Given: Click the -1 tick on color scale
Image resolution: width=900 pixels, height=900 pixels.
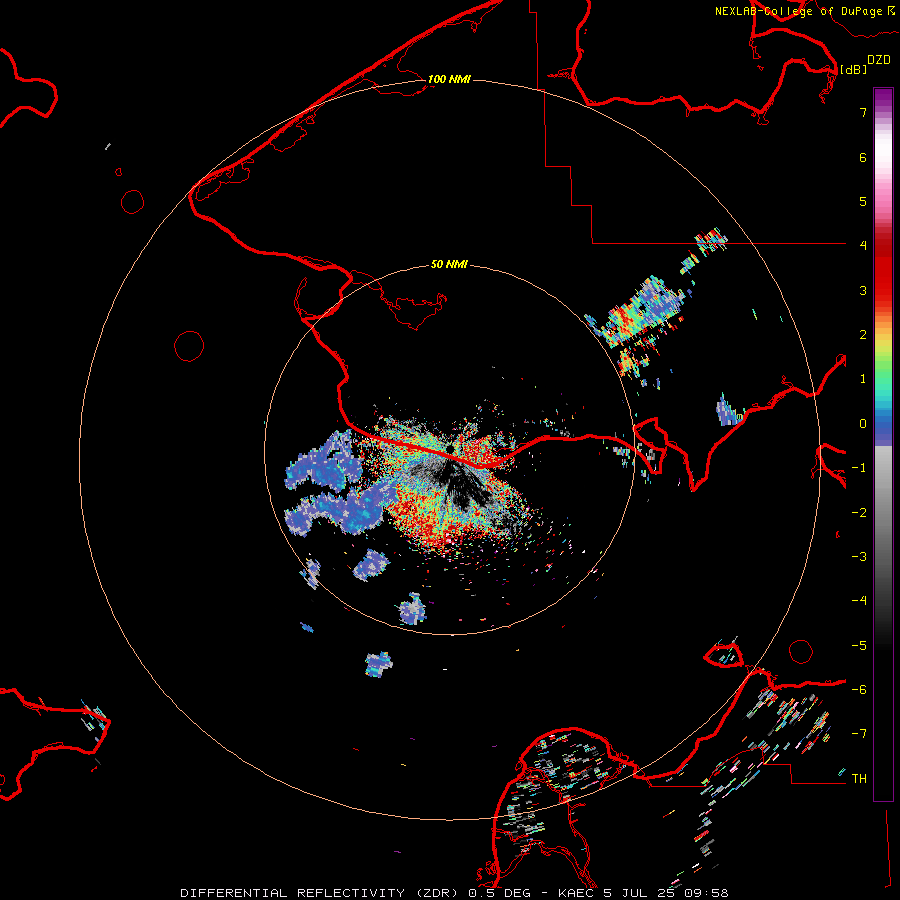Looking at the screenshot, I should point(859,468).
